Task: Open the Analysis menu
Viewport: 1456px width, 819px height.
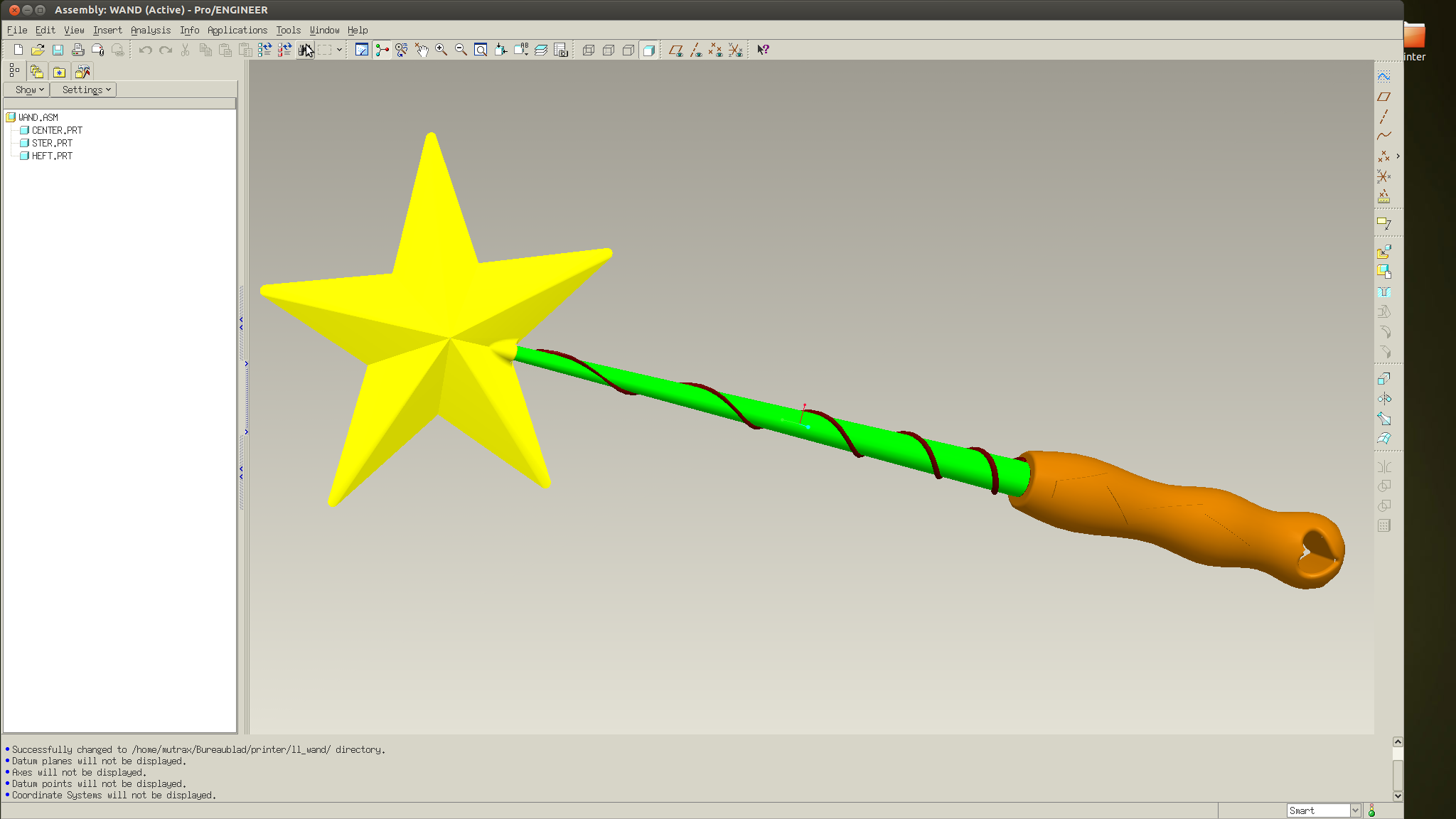Action: 150,30
